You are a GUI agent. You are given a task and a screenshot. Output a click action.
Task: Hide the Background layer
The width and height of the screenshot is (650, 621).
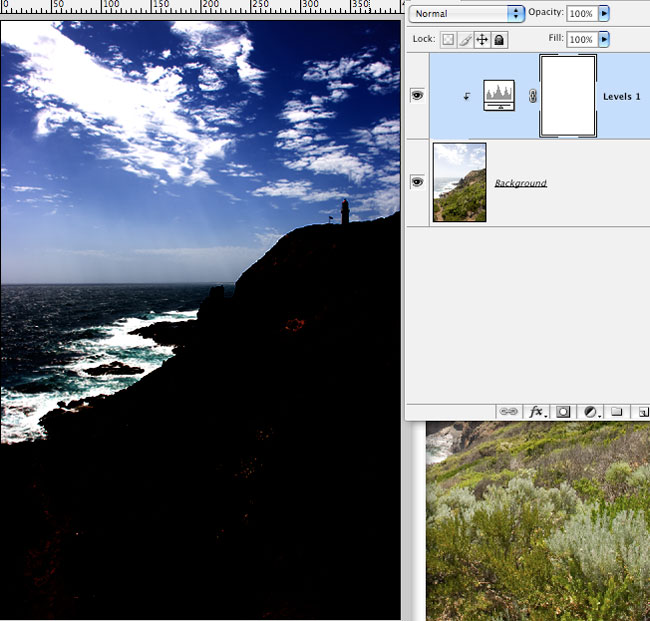[417, 182]
